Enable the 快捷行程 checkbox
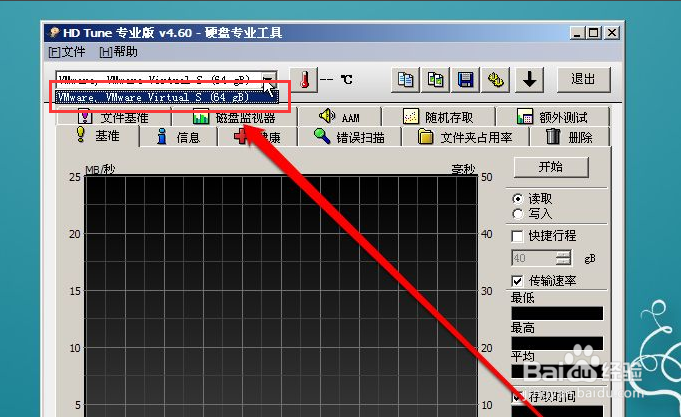Image resolution: width=681 pixels, height=417 pixels. 517,236
